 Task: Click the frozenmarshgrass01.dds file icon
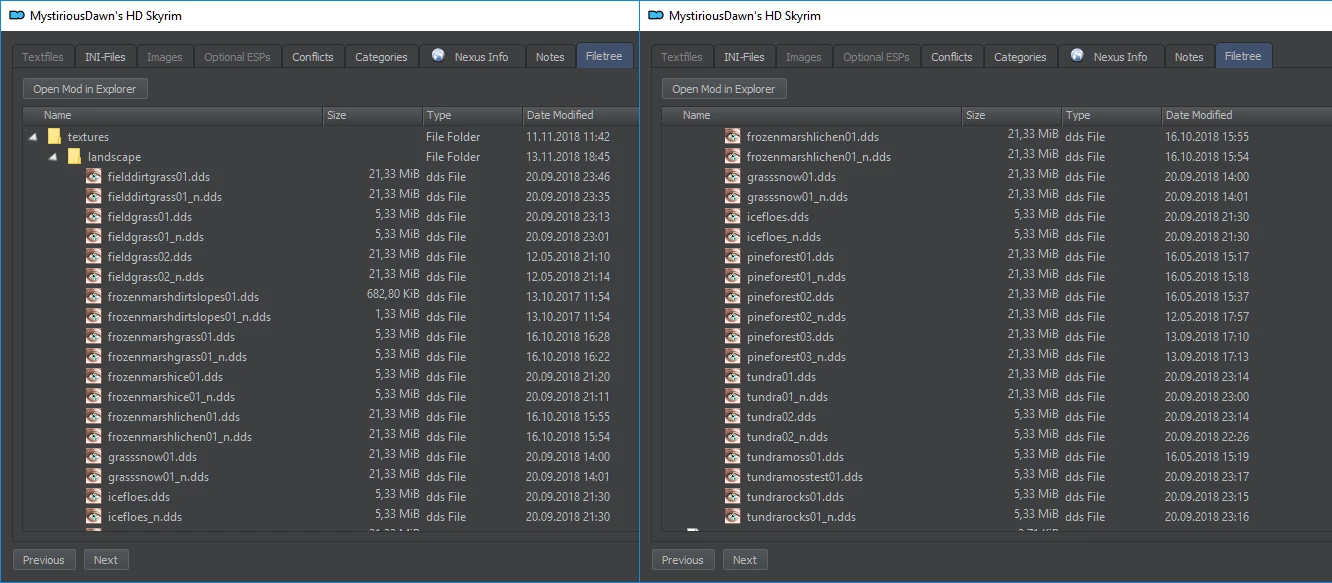click(94, 337)
